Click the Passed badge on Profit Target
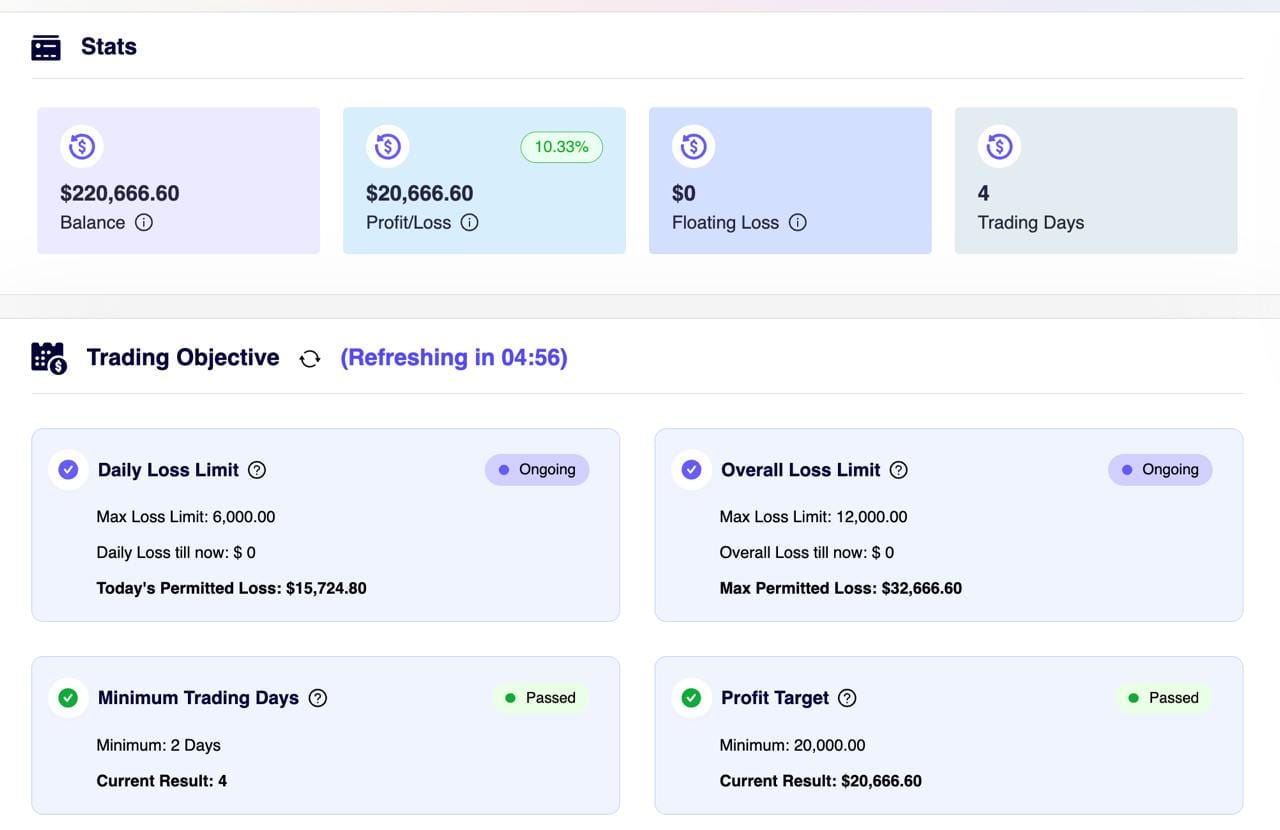This screenshot has height=830, width=1280. coord(1162,698)
